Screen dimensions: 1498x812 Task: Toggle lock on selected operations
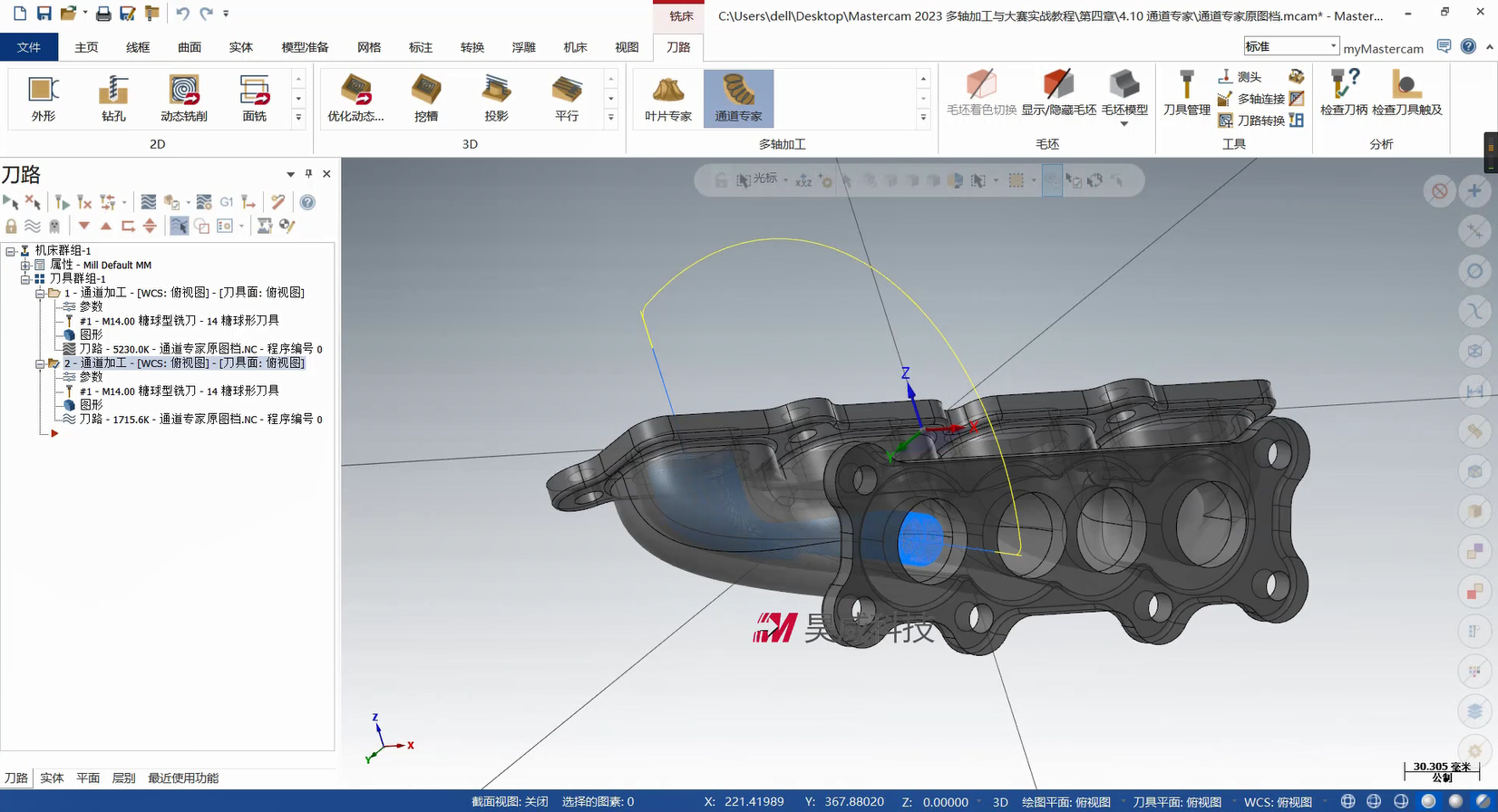[11, 226]
